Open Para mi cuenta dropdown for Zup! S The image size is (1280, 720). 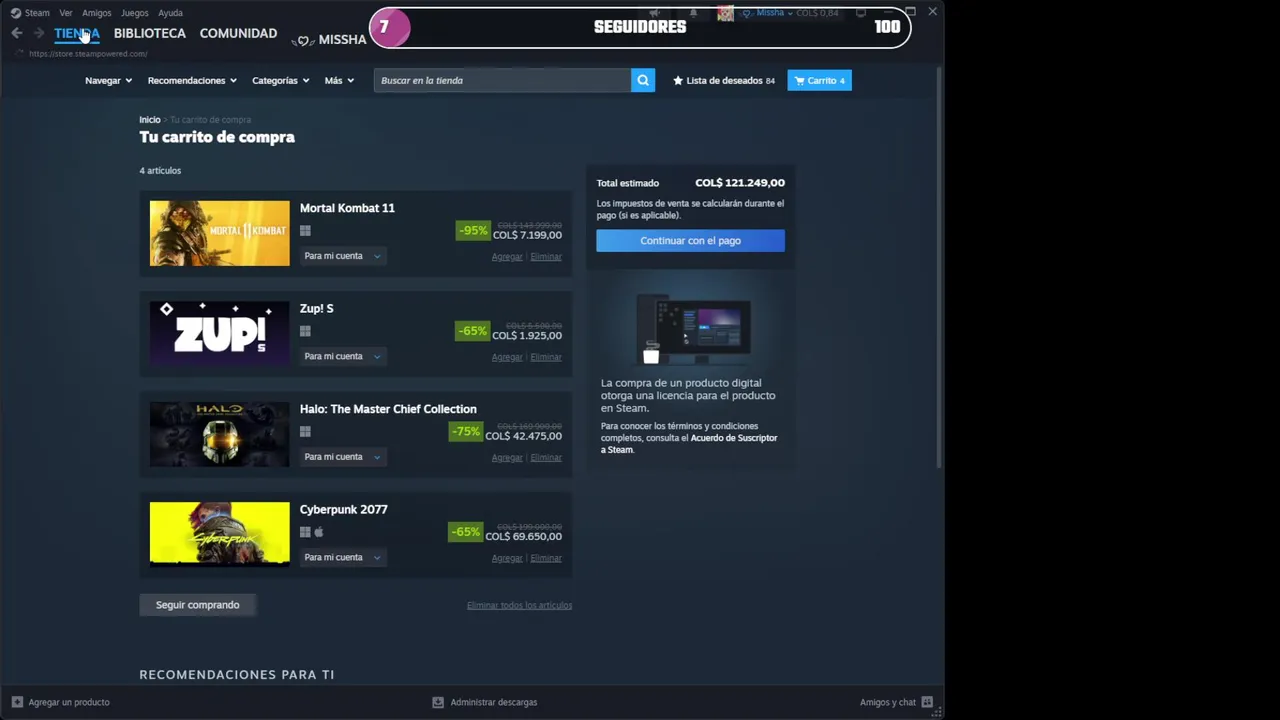pos(342,356)
